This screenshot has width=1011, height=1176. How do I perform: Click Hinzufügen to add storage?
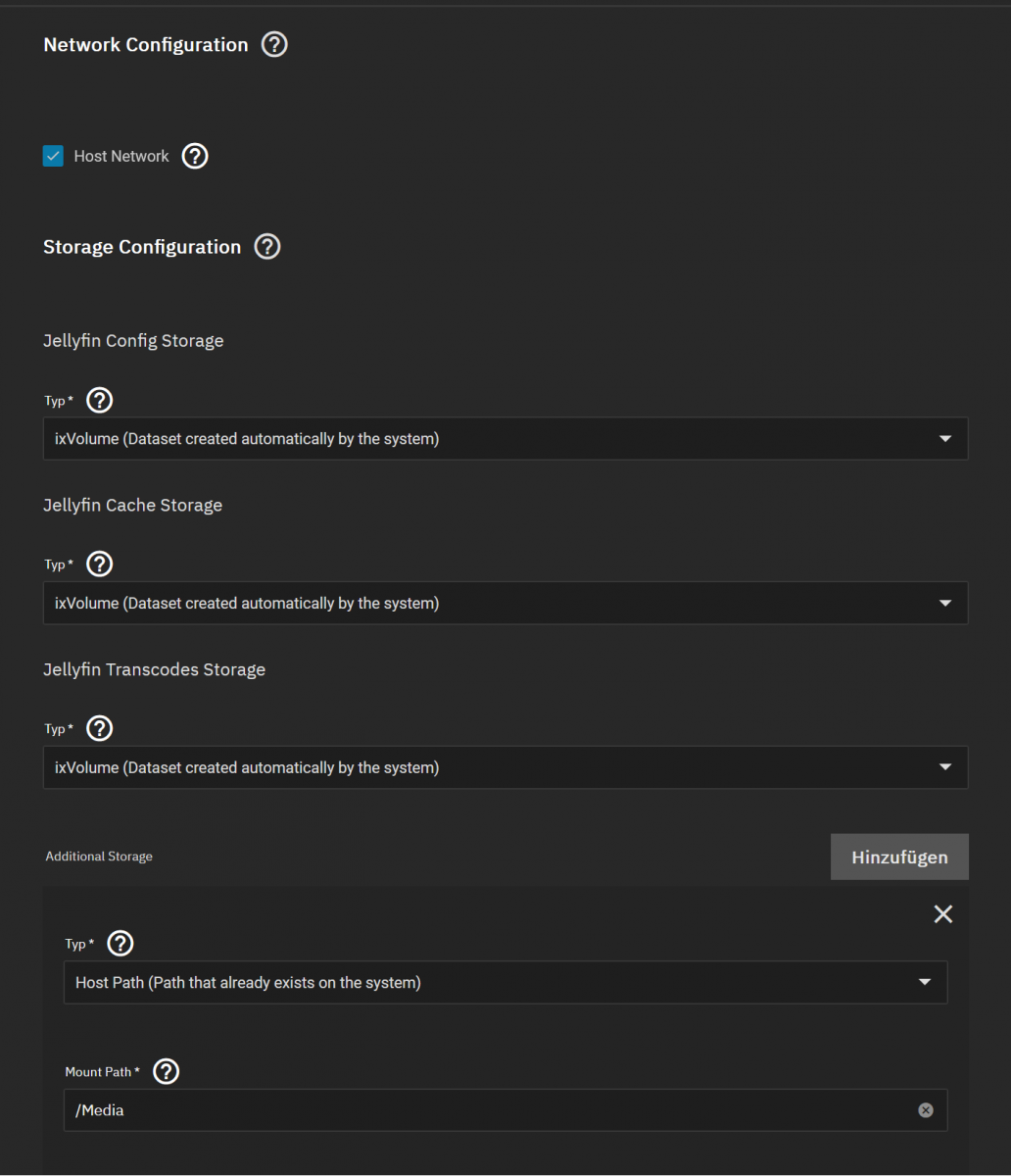899,857
